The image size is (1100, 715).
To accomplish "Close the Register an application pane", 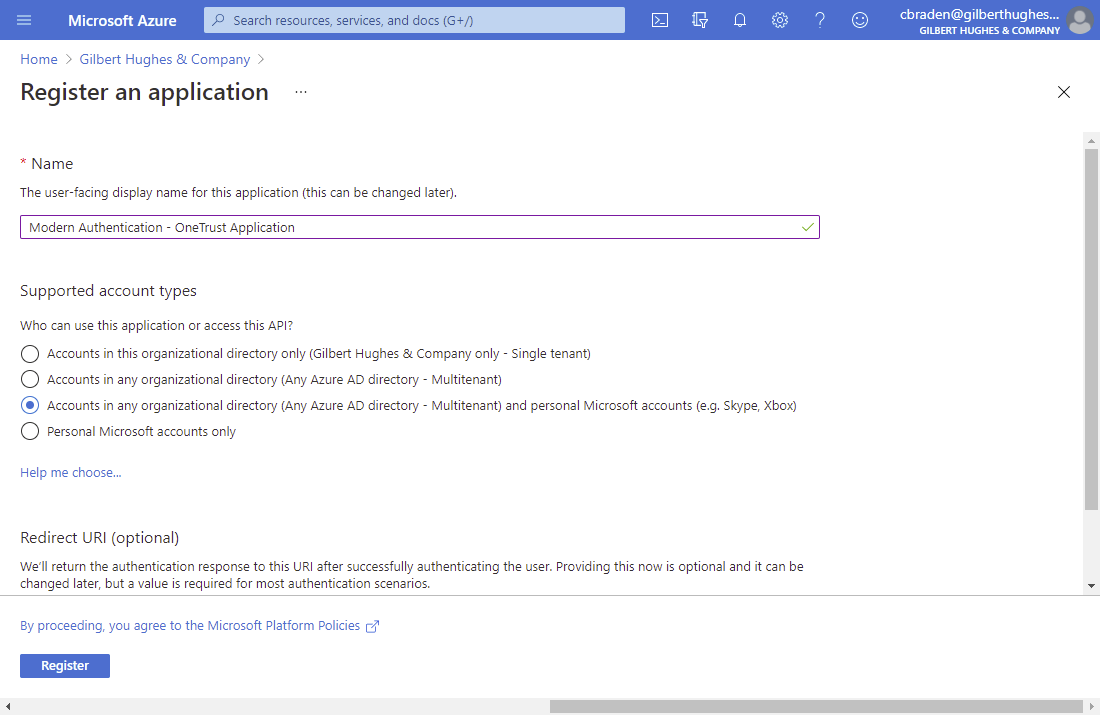I will tap(1064, 92).
